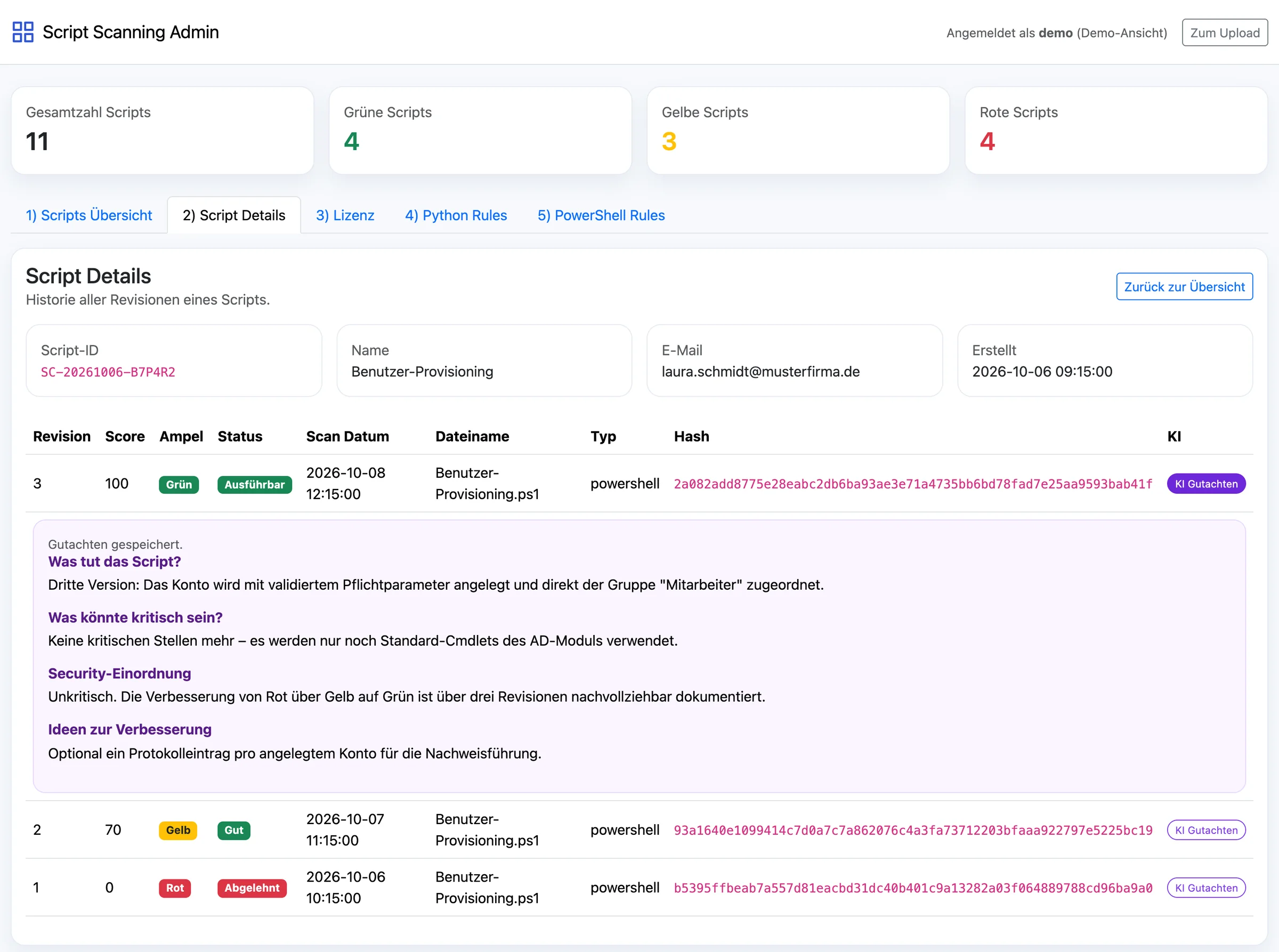This screenshot has width=1279, height=952.
Task: Click the Gelb ampel badge
Action: tap(178, 831)
